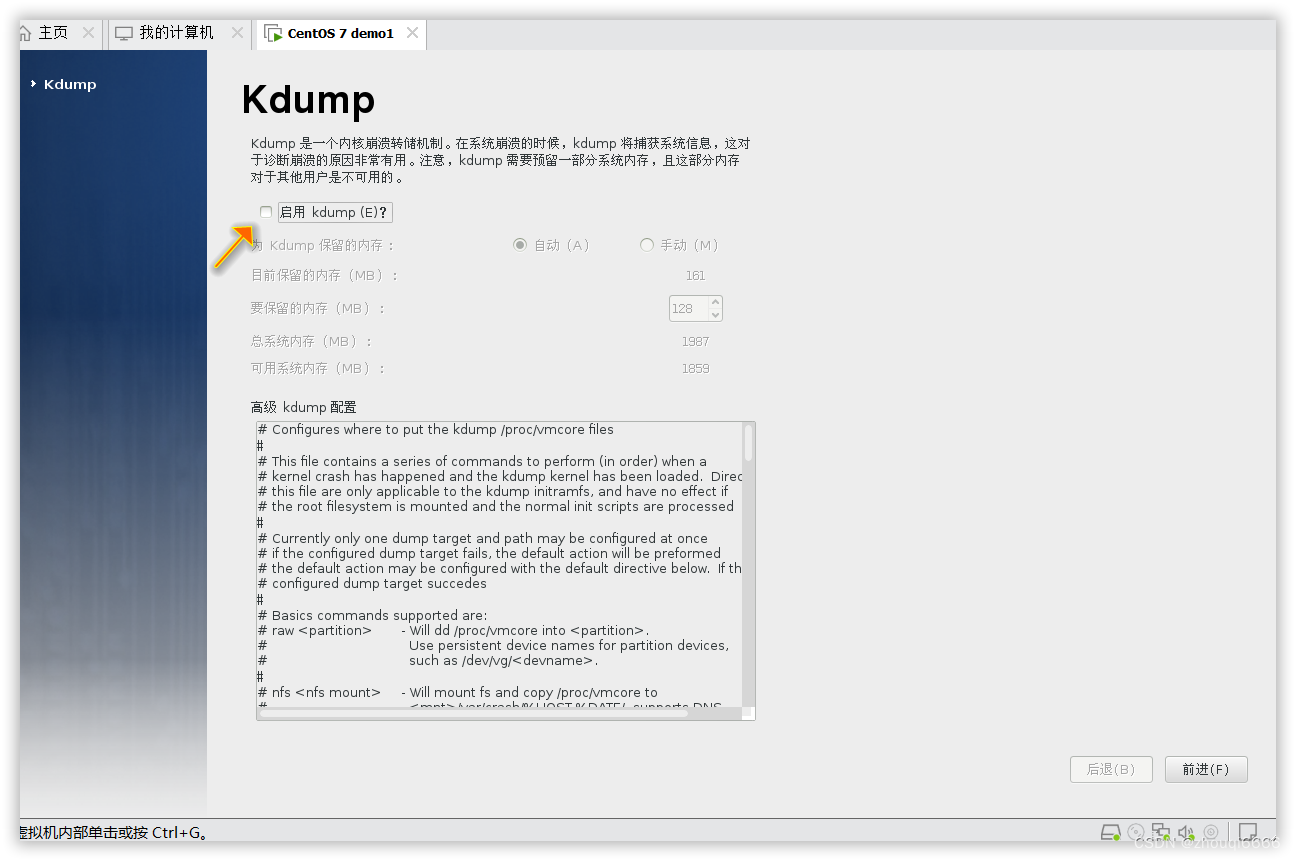
Task: Click the hard disk status icon
Action: pos(1110,832)
